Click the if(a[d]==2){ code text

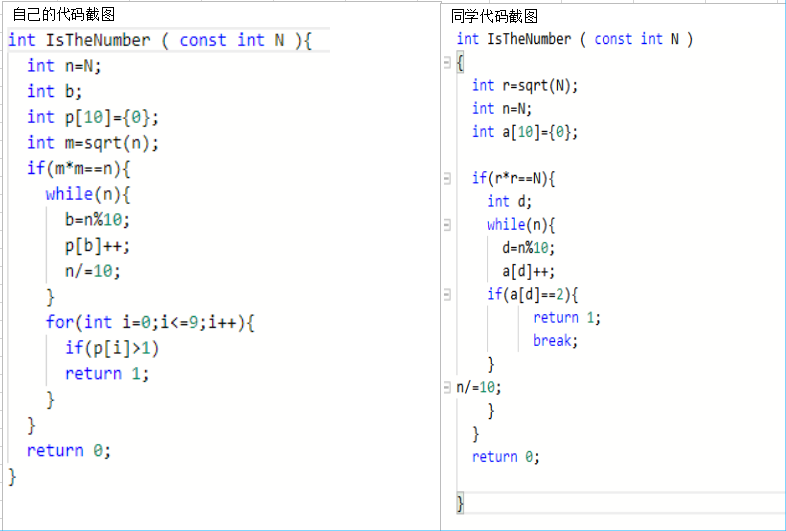533,294
